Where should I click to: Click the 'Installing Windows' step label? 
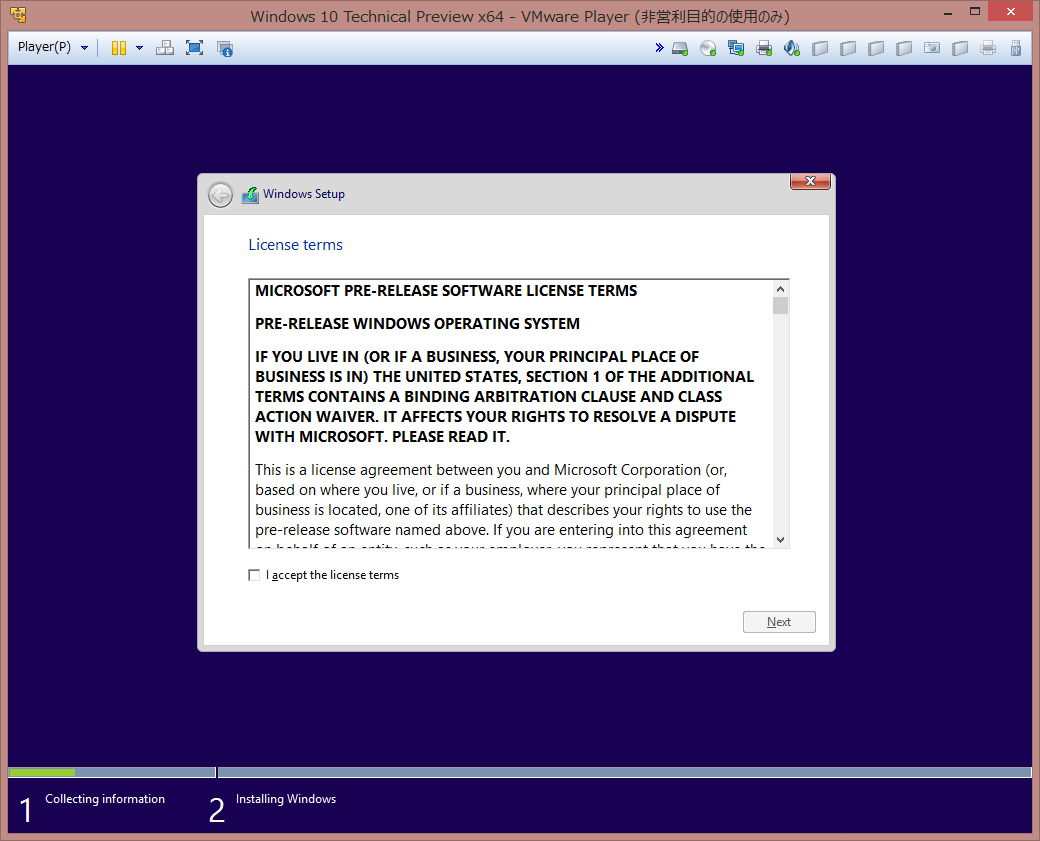tap(286, 799)
